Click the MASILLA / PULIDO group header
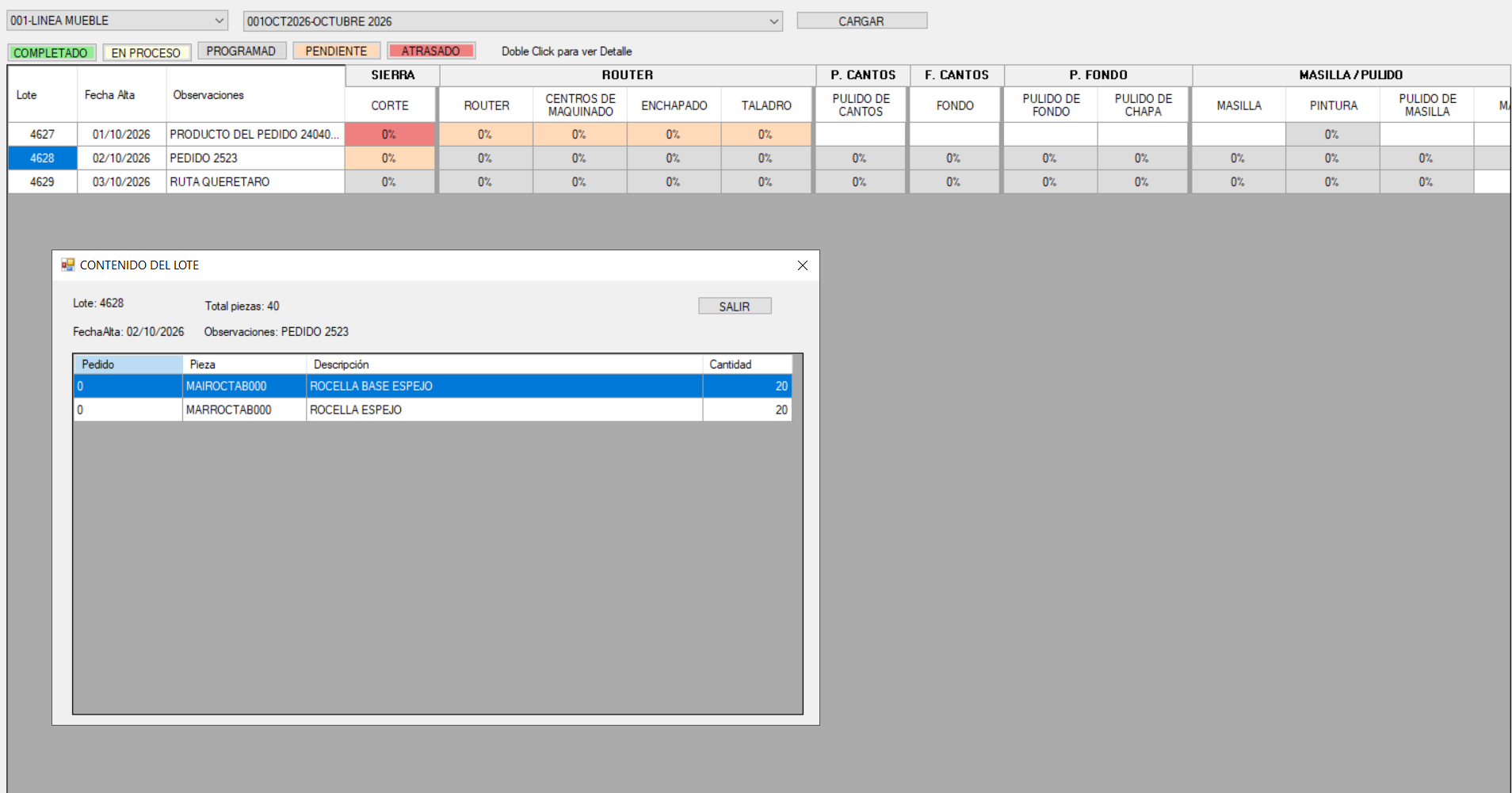 1351,75
